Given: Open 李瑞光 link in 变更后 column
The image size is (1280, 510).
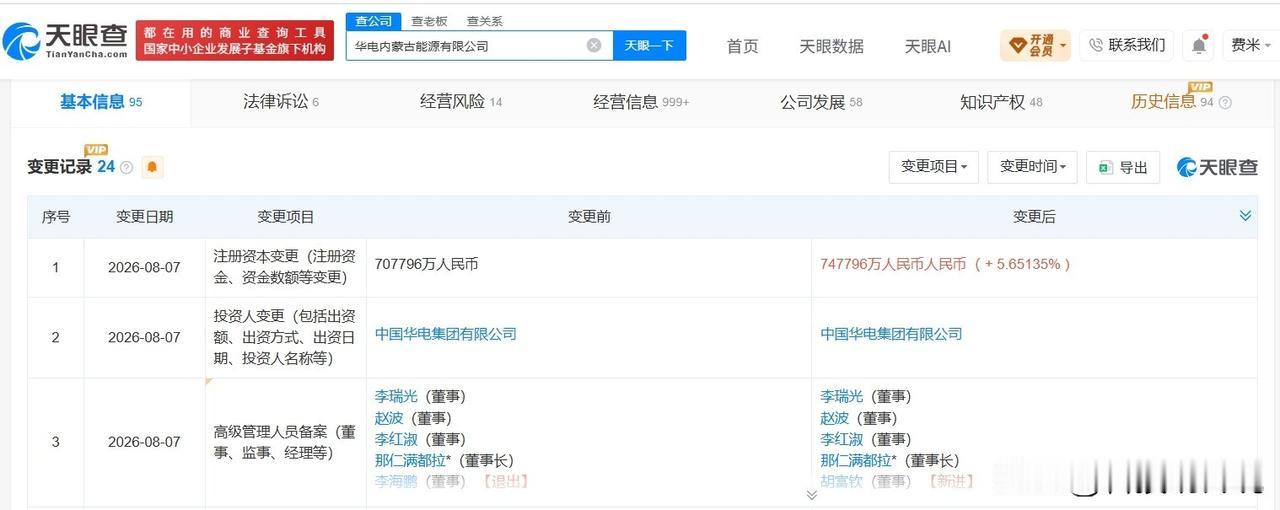Looking at the screenshot, I should click(841, 396).
